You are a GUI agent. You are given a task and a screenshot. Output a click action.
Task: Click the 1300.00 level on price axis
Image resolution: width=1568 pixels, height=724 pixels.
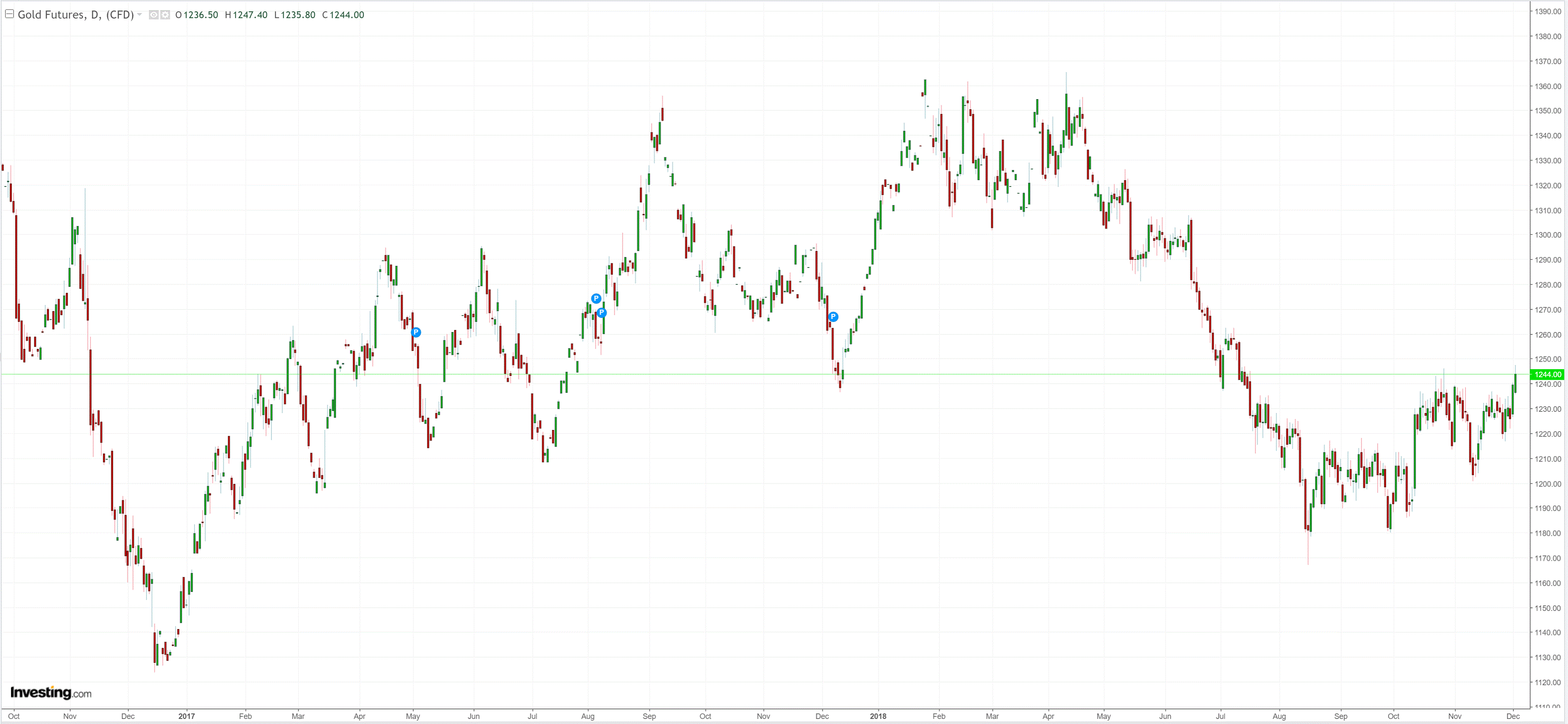coord(1547,235)
